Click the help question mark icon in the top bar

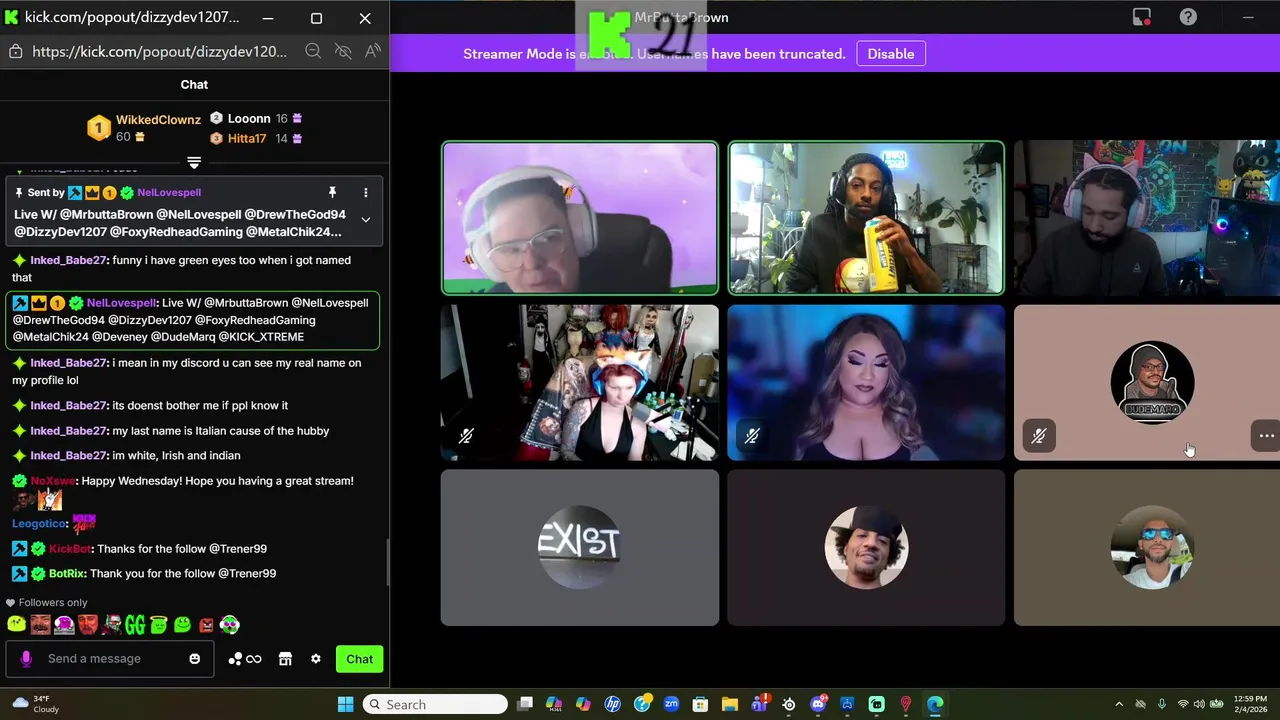pyautogui.click(x=1188, y=17)
